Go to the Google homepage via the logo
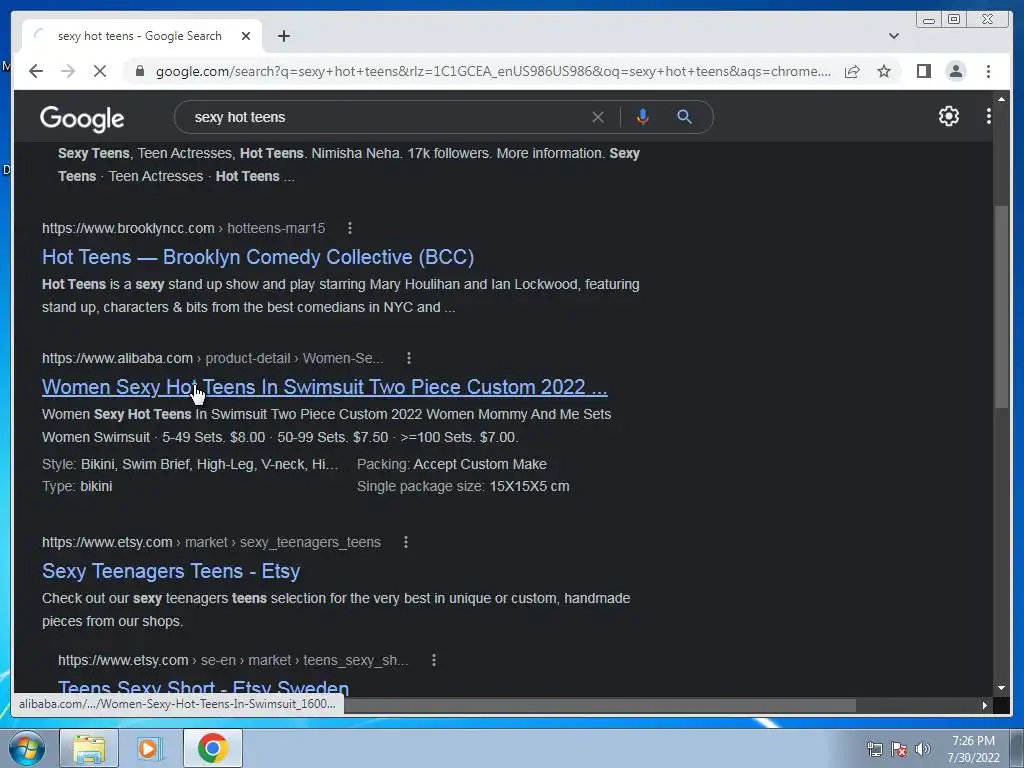 point(82,118)
